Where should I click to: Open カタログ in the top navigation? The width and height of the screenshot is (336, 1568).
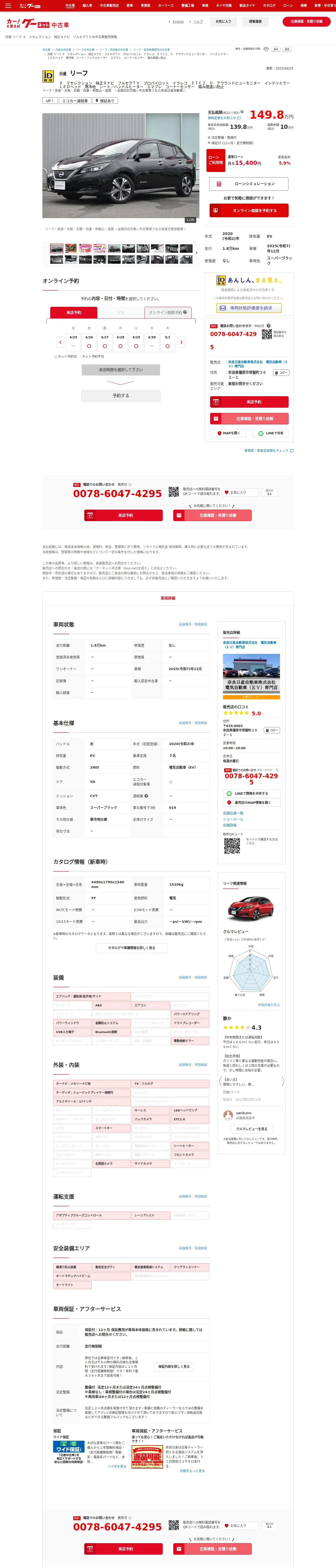[x=269, y=5]
